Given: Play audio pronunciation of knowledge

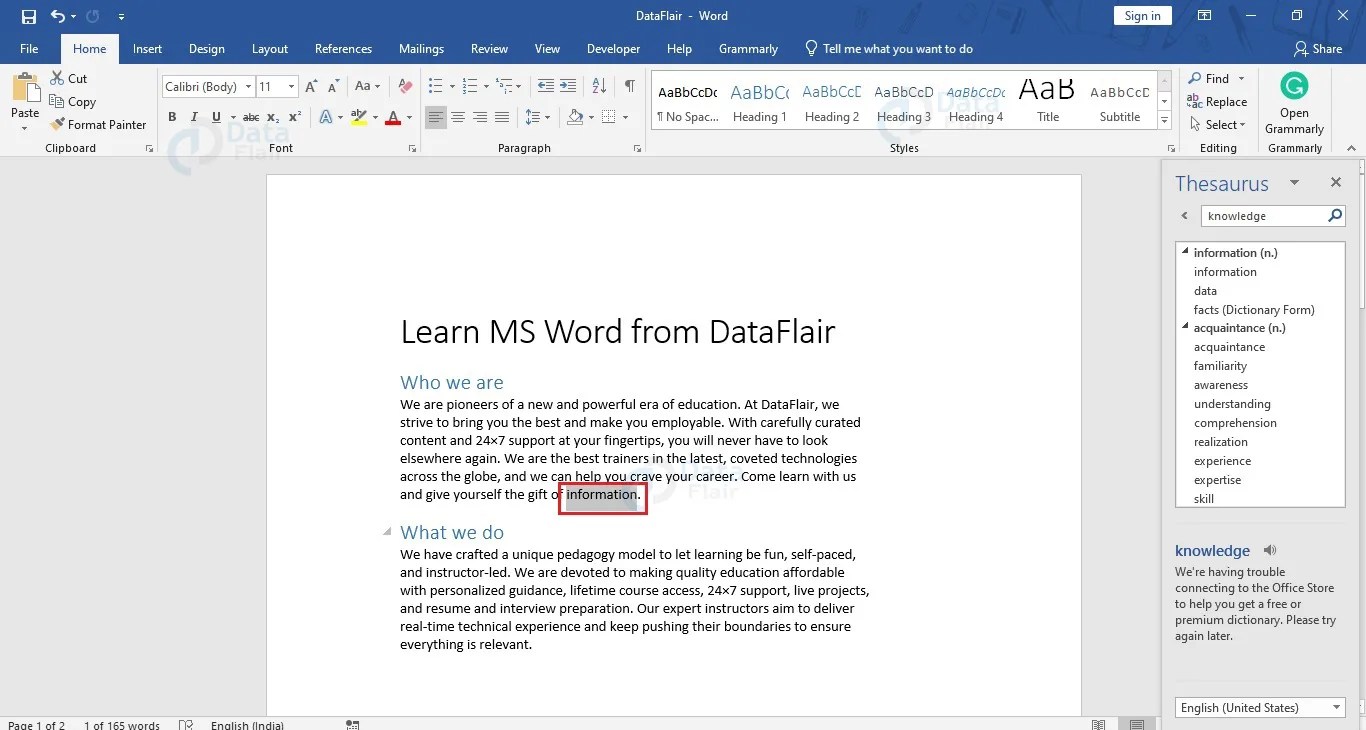Looking at the screenshot, I should pyautogui.click(x=1270, y=550).
